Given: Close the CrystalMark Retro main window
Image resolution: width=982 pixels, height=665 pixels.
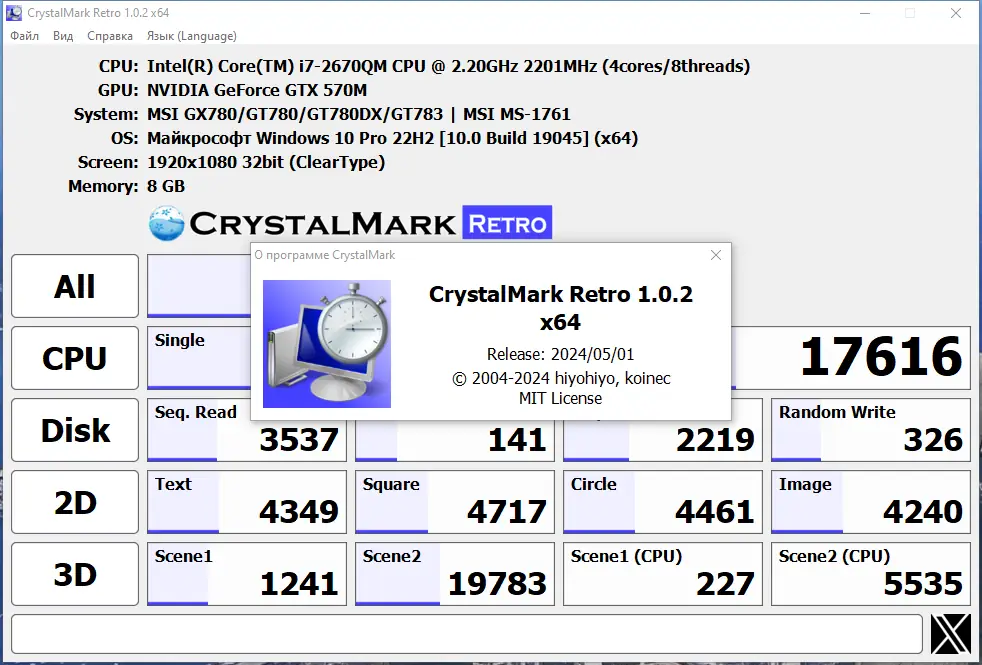Looking at the screenshot, I should click(956, 13).
